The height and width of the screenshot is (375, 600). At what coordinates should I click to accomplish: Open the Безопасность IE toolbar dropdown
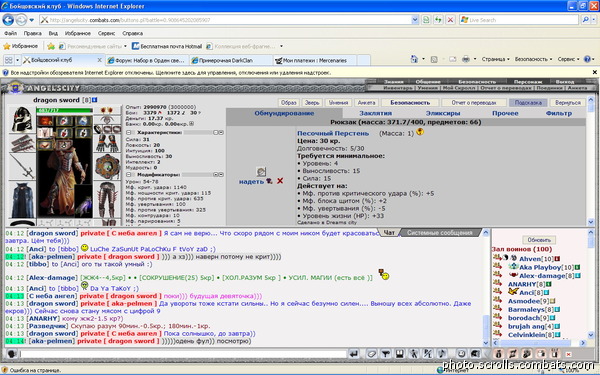(x=533, y=59)
